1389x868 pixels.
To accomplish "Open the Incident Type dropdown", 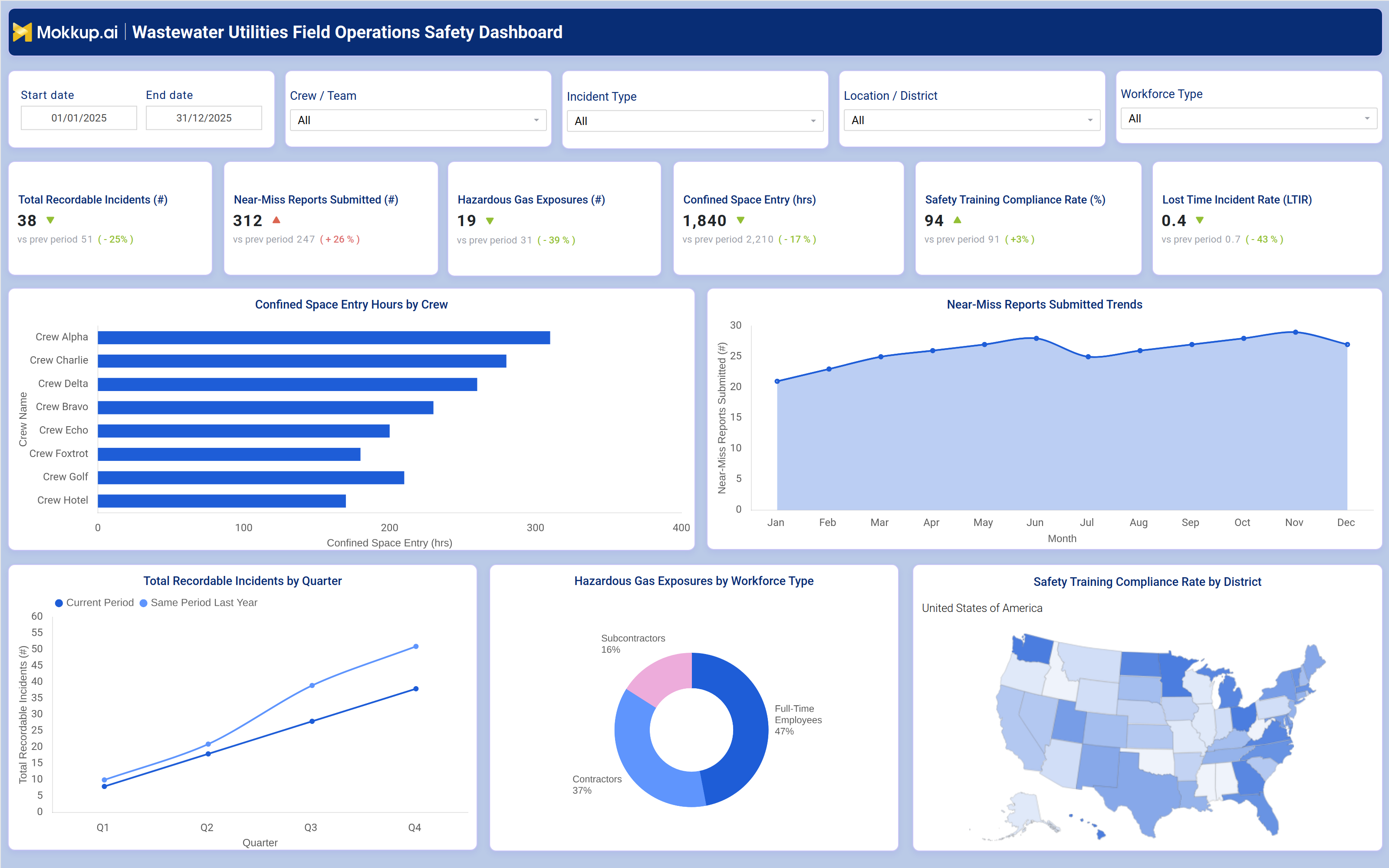I will click(695, 121).
